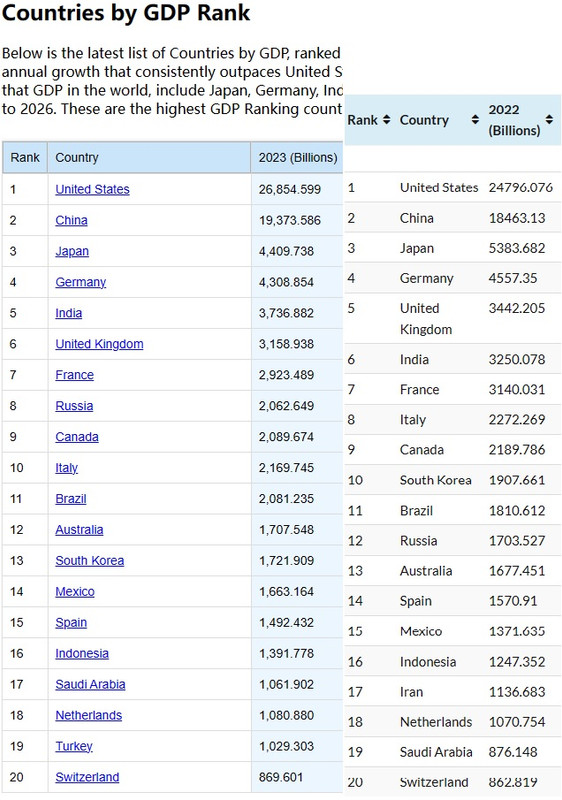The height and width of the screenshot is (800, 562).
Task: Select the value 26,854.599
Action: [x=290, y=190]
